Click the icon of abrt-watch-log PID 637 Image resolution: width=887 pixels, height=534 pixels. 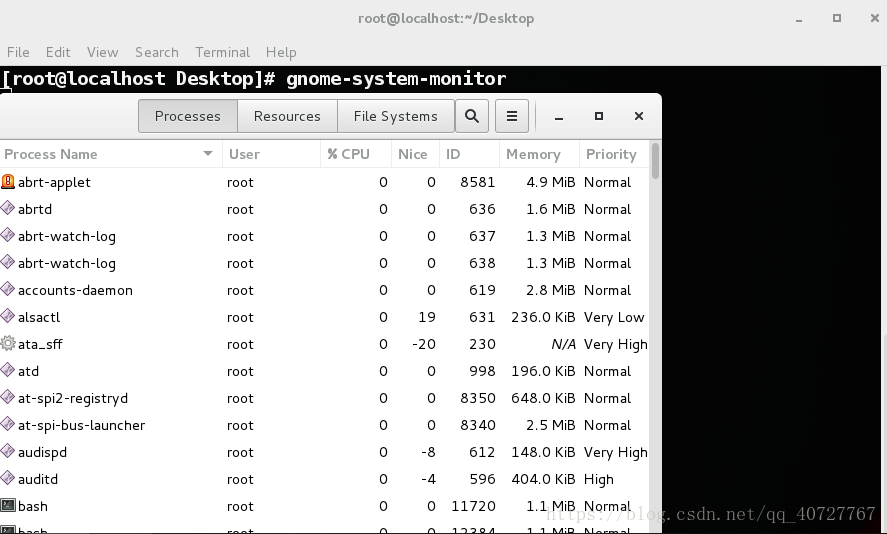click(x=8, y=235)
